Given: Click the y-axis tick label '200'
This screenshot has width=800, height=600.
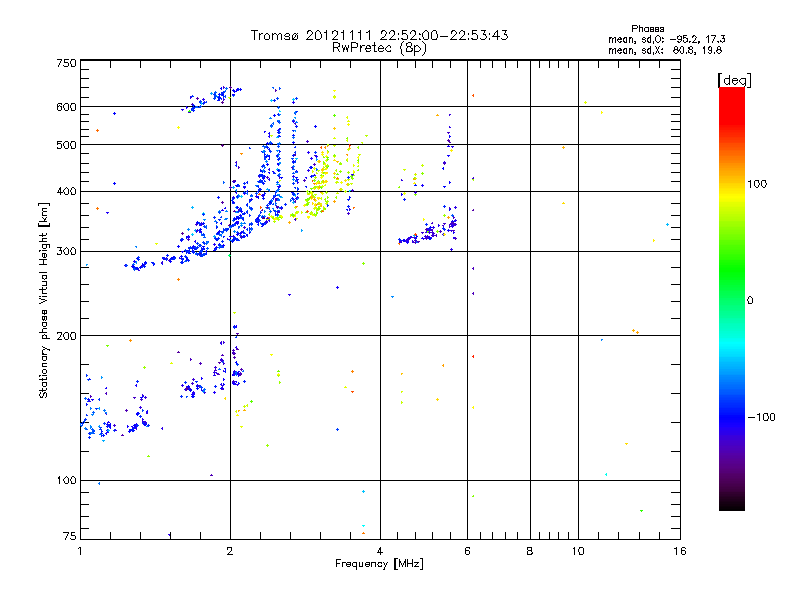Looking at the screenshot, I should tap(66, 336).
